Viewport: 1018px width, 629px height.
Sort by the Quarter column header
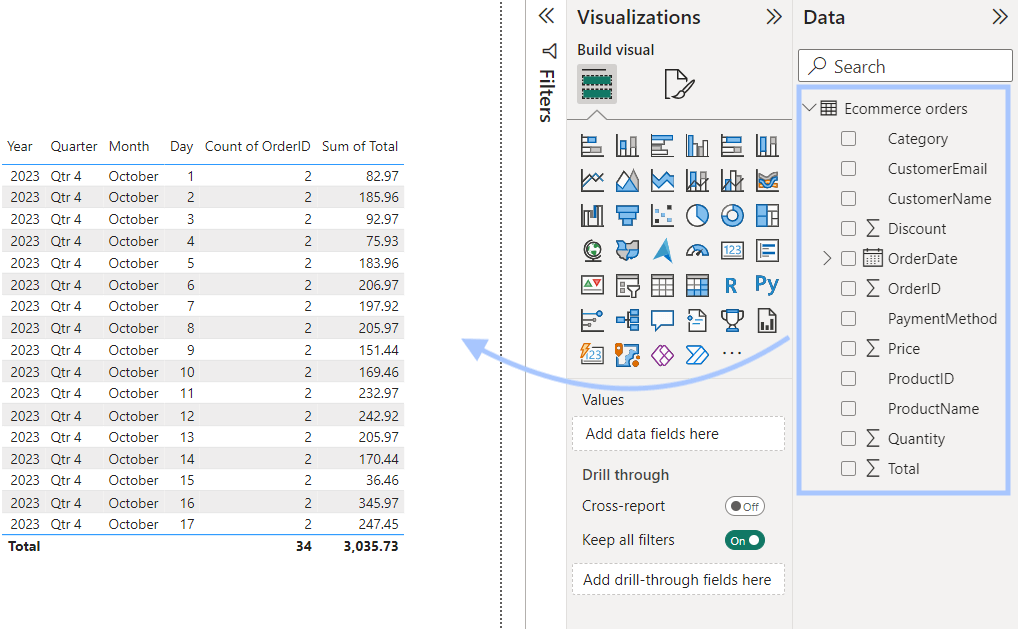[74, 147]
